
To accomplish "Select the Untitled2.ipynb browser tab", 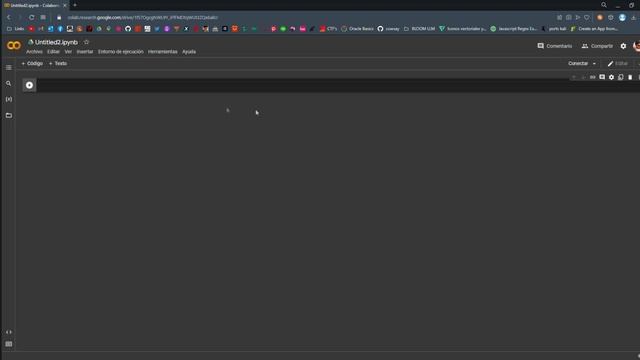I will 34,5.
